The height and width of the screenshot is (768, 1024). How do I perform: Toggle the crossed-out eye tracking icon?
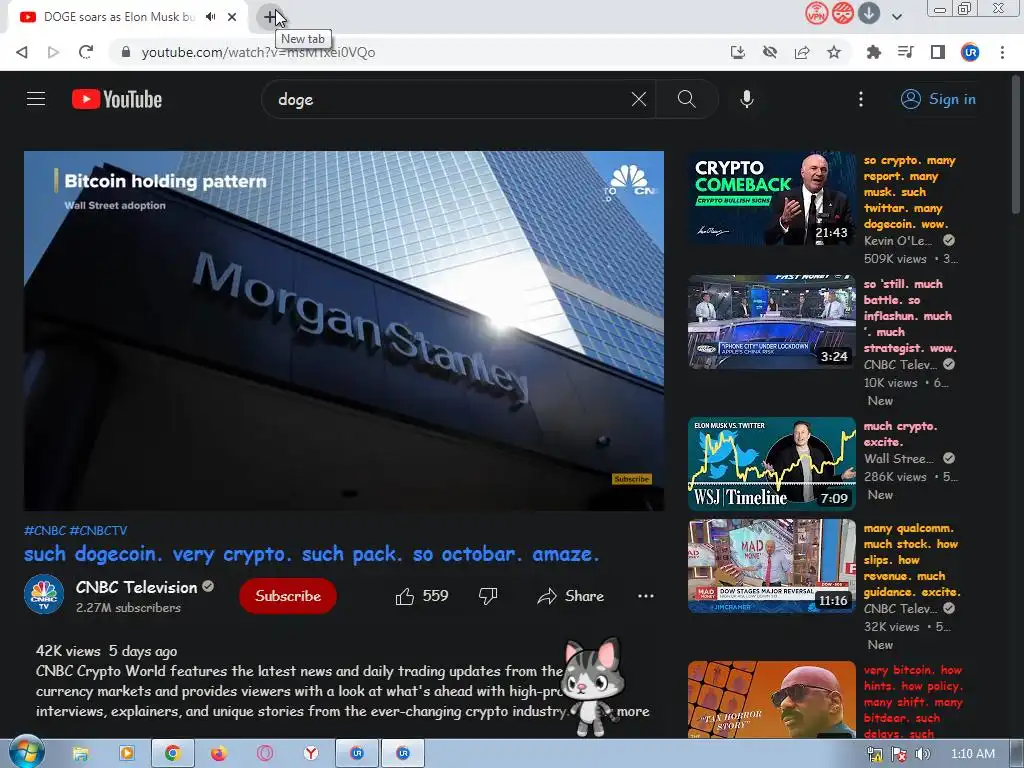point(770,52)
